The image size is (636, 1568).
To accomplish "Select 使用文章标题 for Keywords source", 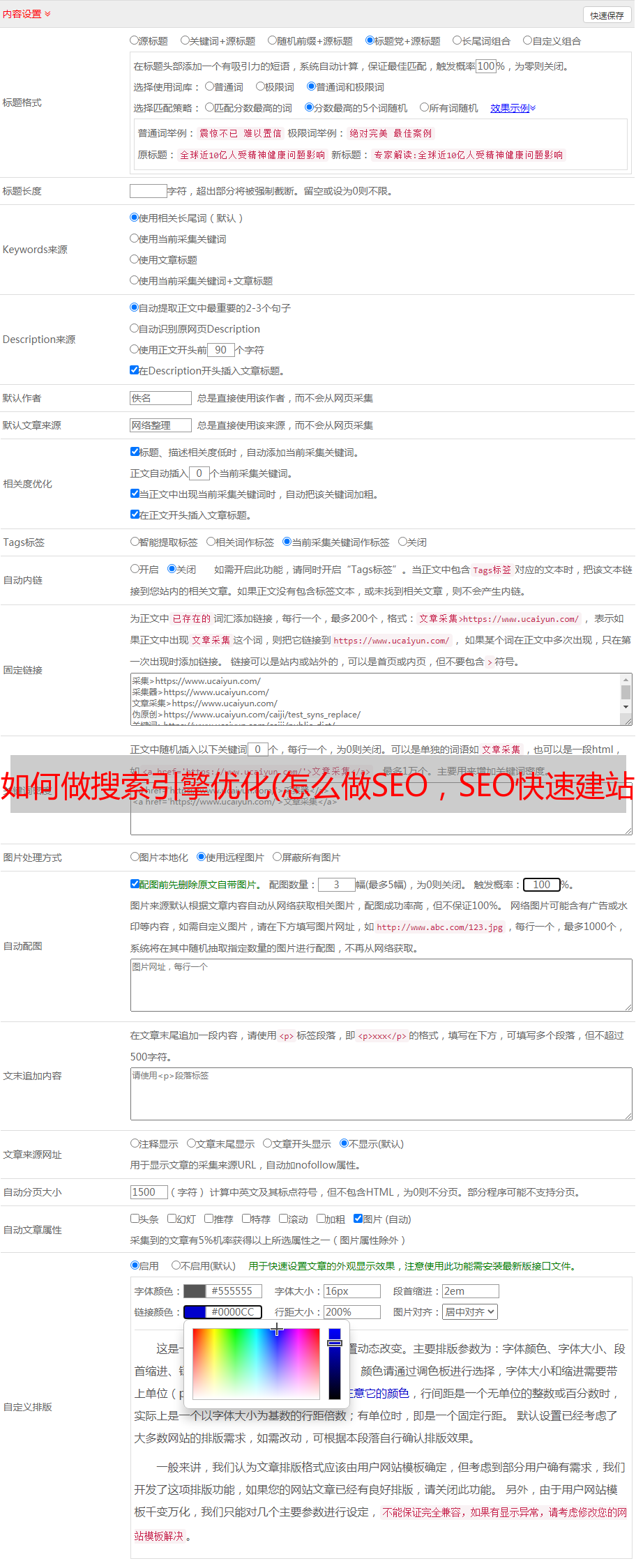I will [x=134, y=259].
